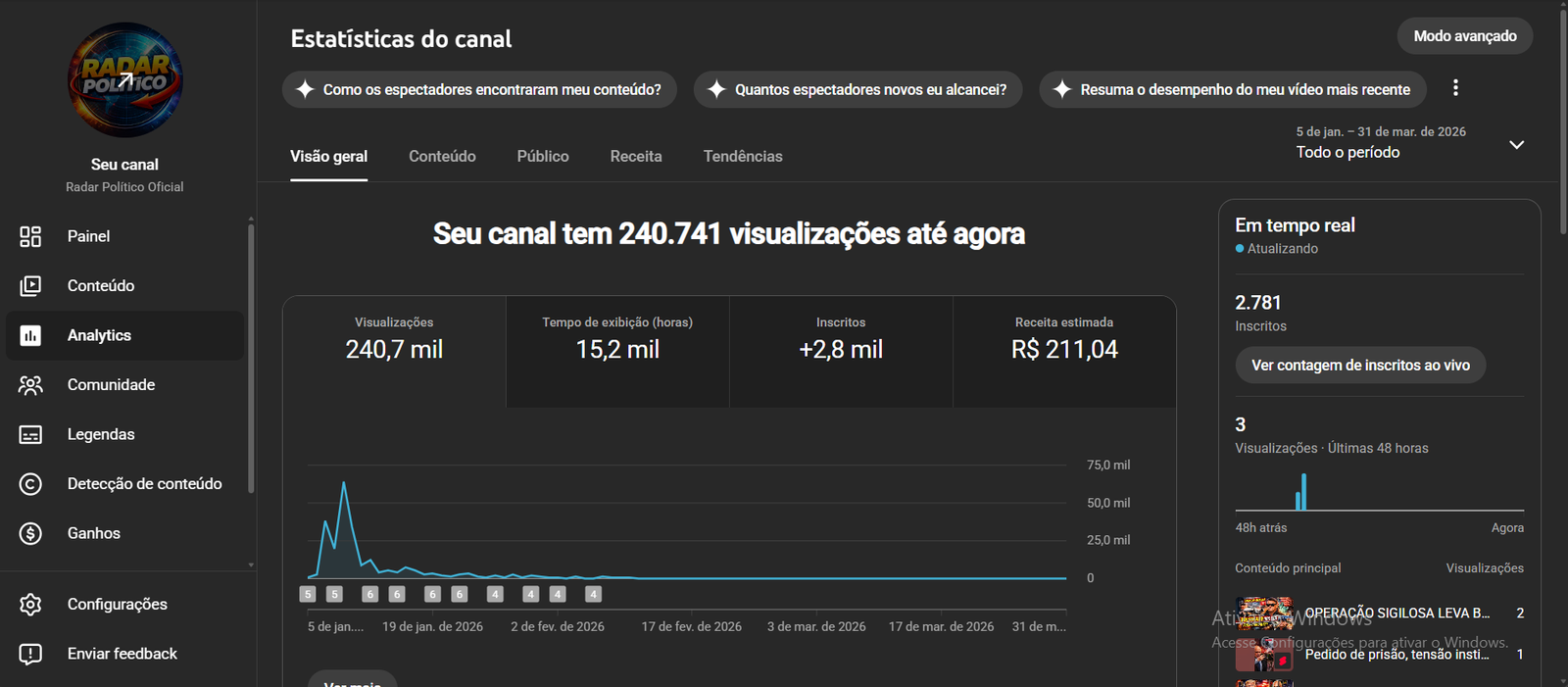The height and width of the screenshot is (687, 1568).
Task: Click 'Resuma o desempenho do meu vídeo' chip
Action: [1233, 89]
